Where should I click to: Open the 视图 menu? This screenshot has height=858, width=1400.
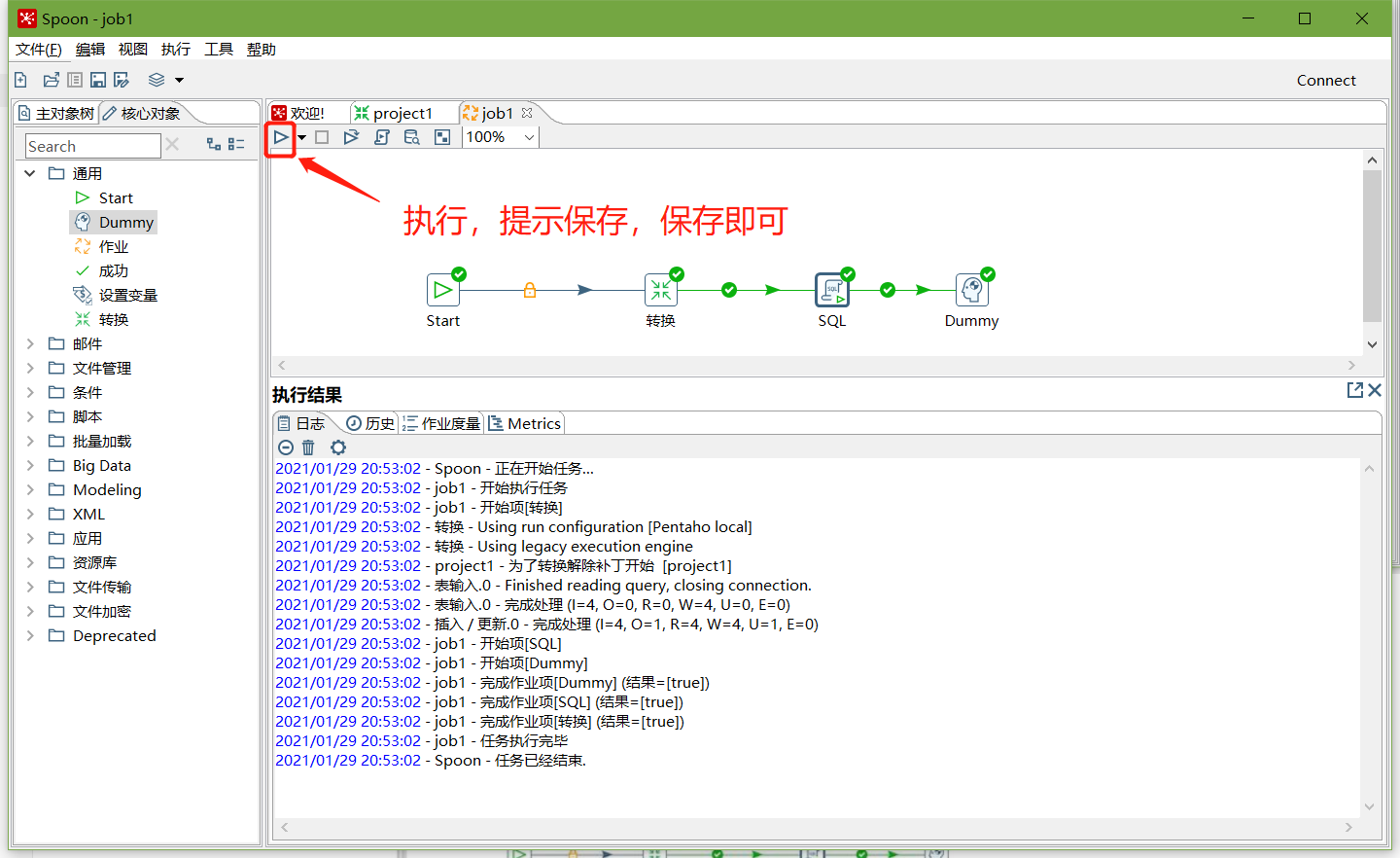pos(133,50)
